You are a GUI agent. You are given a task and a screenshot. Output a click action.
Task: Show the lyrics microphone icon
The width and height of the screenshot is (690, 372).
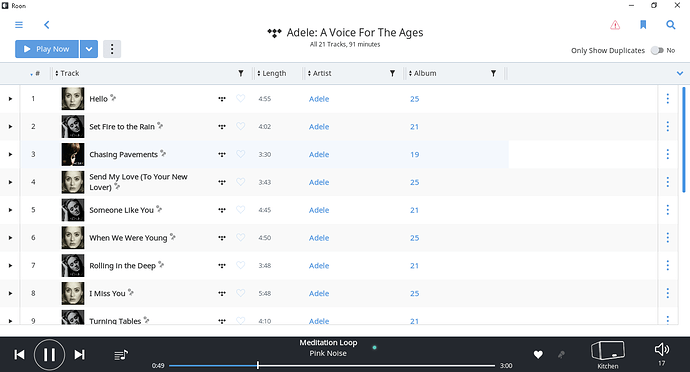click(561, 354)
